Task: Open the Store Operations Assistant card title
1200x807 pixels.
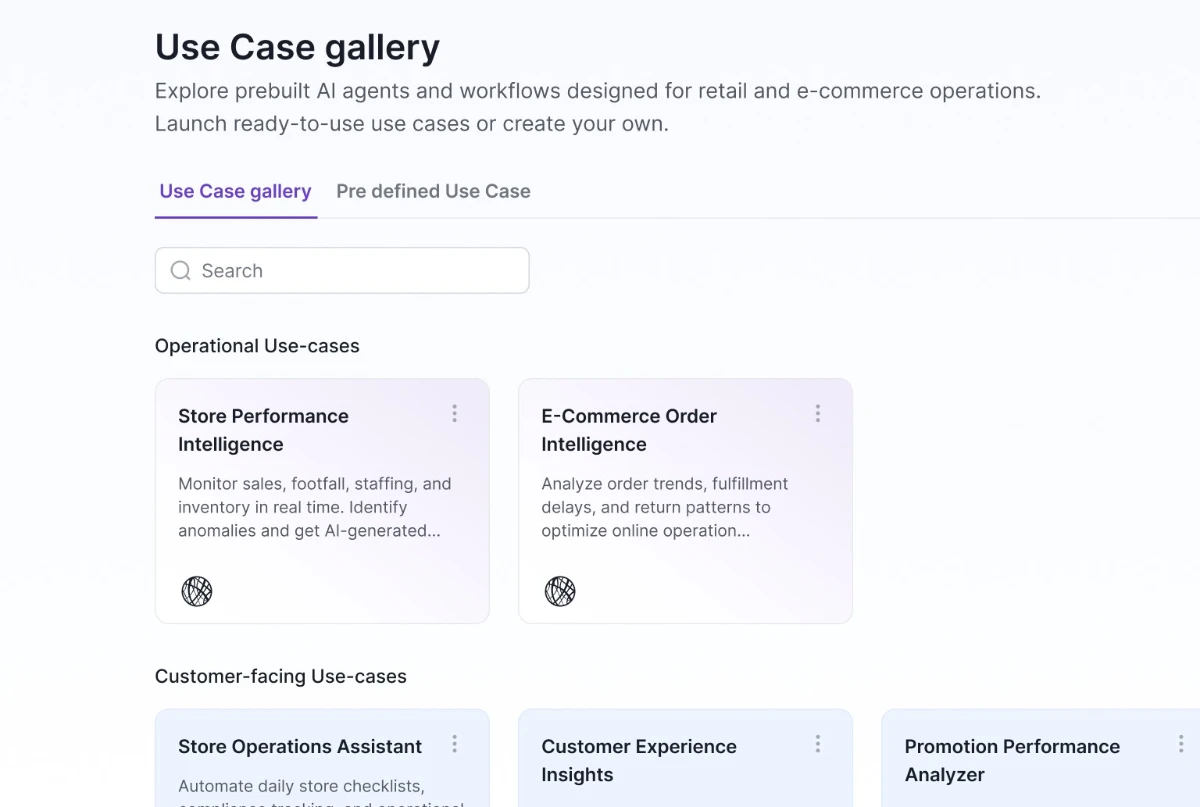Action: pyautogui.click(x=300, y=747)
